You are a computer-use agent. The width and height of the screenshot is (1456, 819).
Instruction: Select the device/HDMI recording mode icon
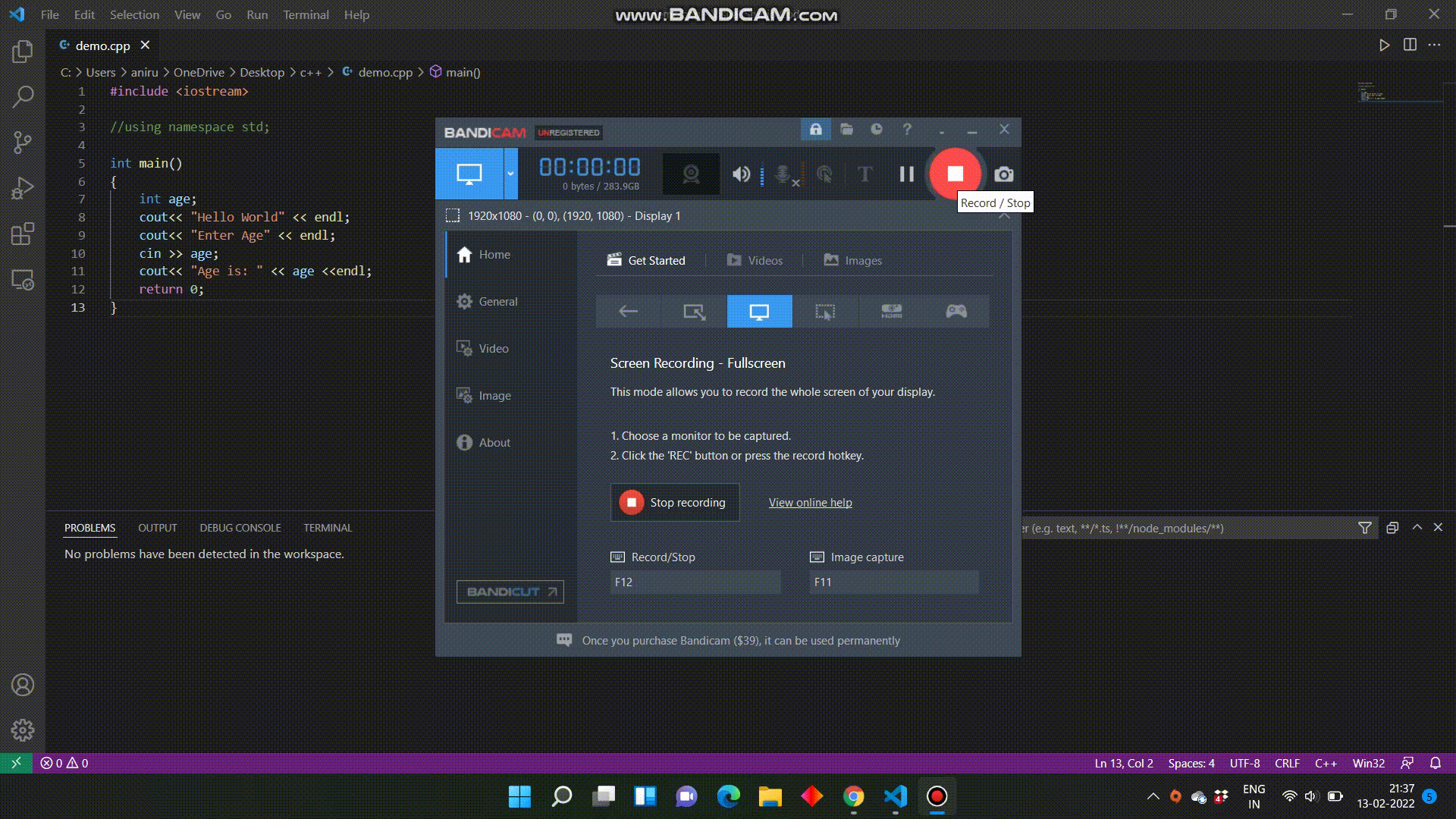(x=892, y=311)
